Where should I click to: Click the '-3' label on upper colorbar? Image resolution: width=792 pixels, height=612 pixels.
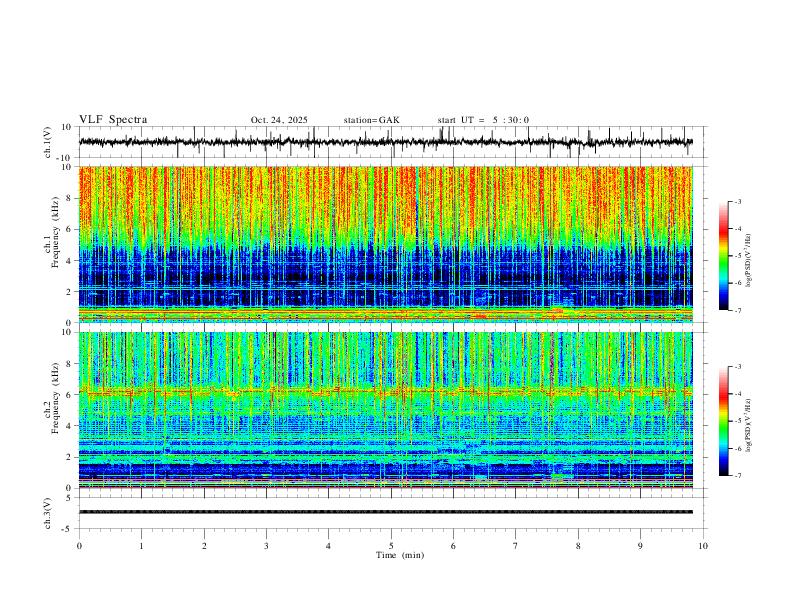[x=737, y=201]
